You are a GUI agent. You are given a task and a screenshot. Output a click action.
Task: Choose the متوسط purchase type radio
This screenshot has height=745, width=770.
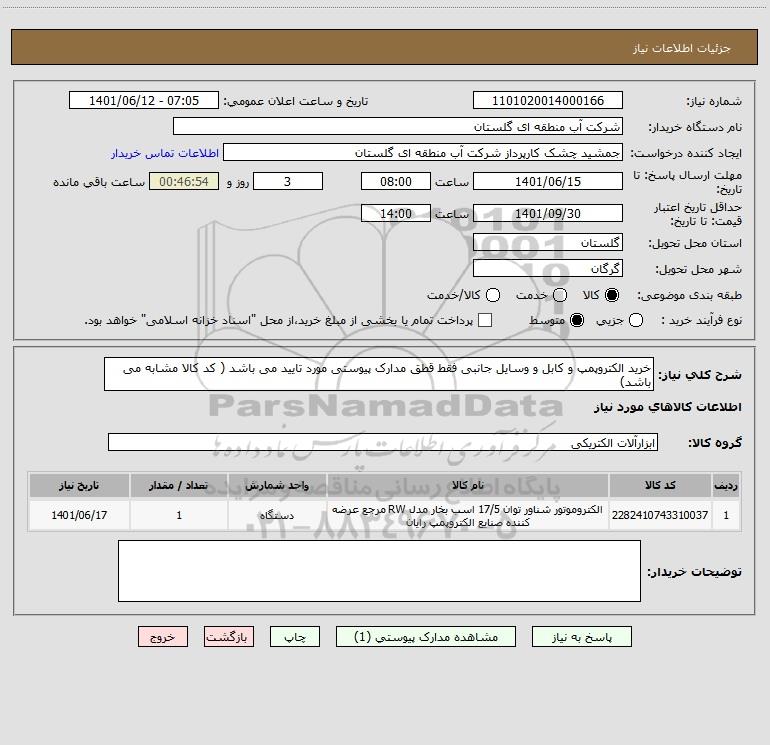[x=577, y=320]
